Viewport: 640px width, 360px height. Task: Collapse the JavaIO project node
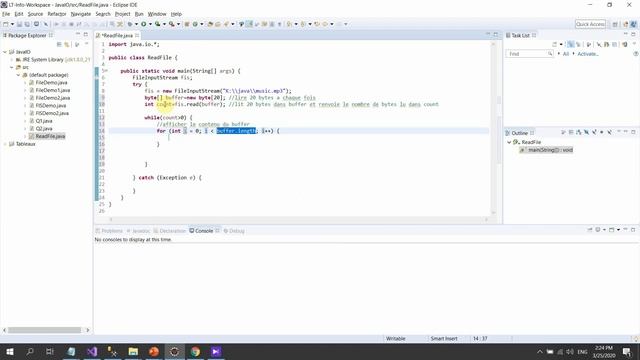(5, 52)
